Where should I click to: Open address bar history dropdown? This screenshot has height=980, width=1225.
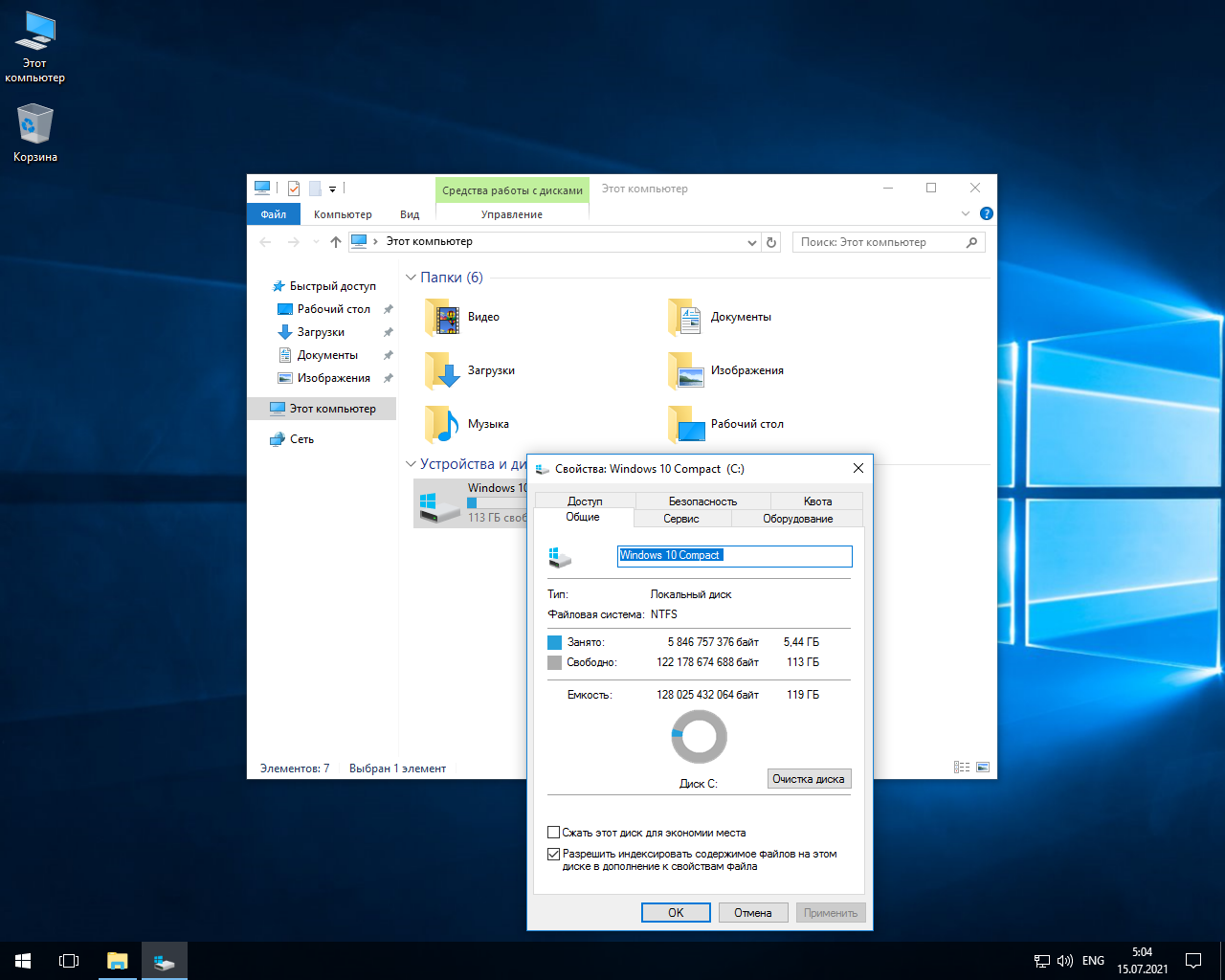pos(751,243)
